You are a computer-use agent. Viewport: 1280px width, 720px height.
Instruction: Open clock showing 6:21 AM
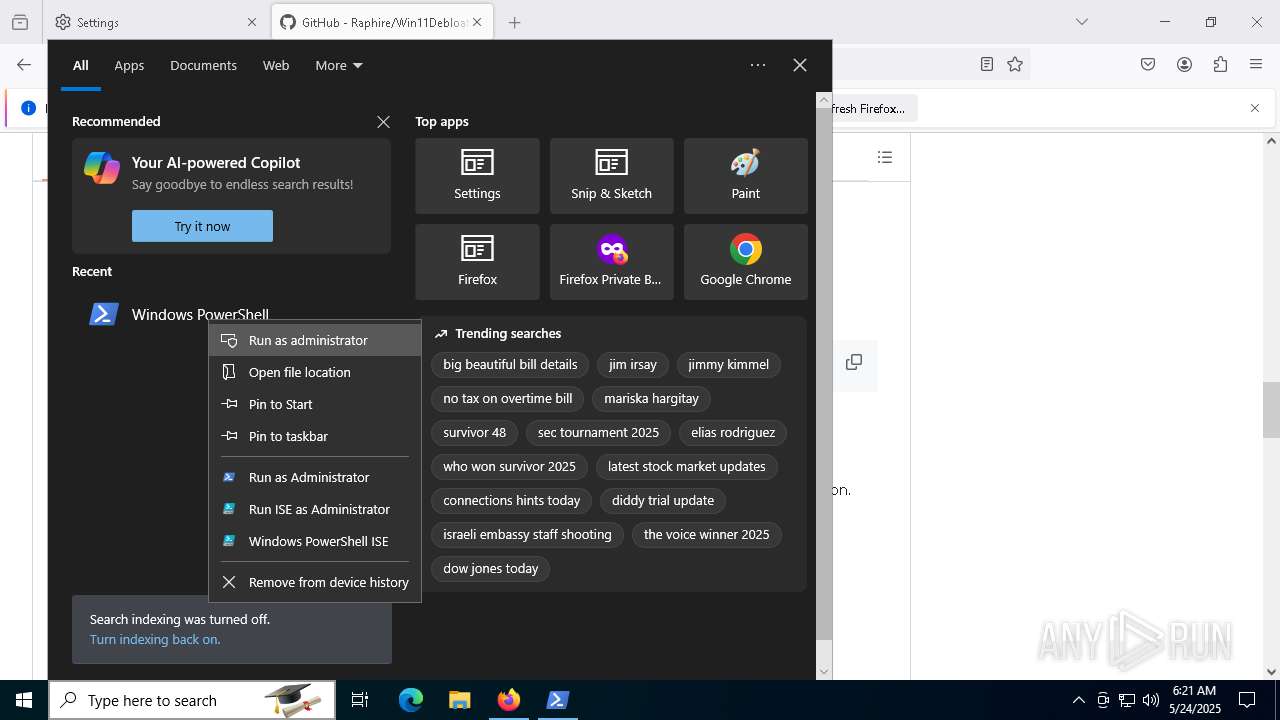[x=1195, y=700]
